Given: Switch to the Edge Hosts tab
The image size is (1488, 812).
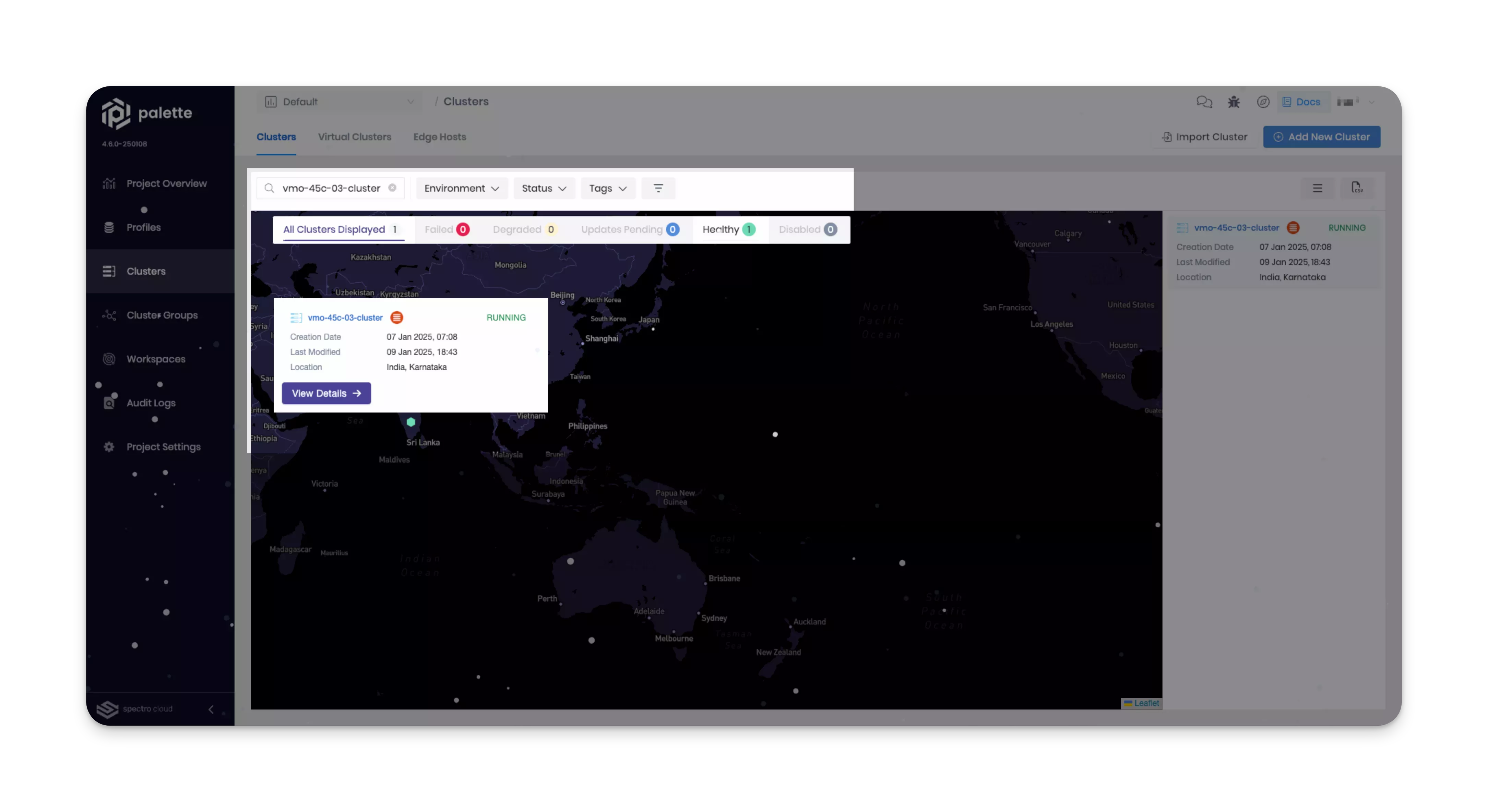Looking at the screenshot, I should [440, 137].
